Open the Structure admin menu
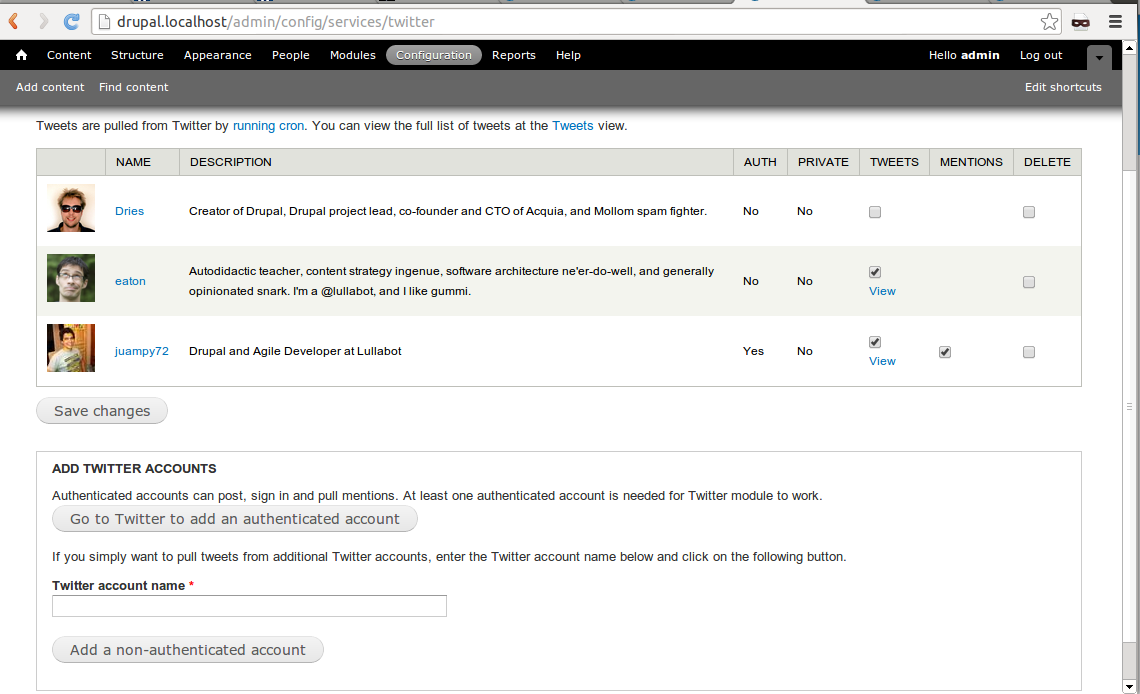The image size is (1140, 694). pyautogui.click(x=137, y=55)
